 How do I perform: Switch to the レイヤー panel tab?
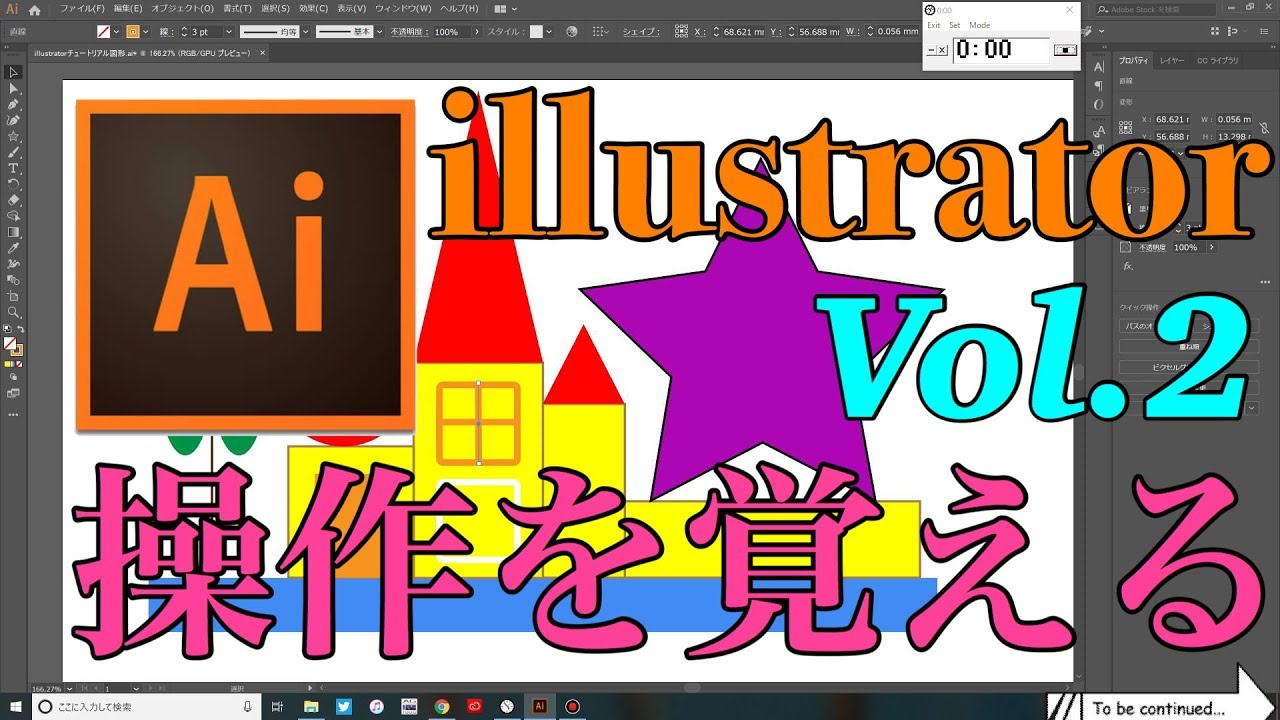pyautogui.click(x=1172, y=61)
